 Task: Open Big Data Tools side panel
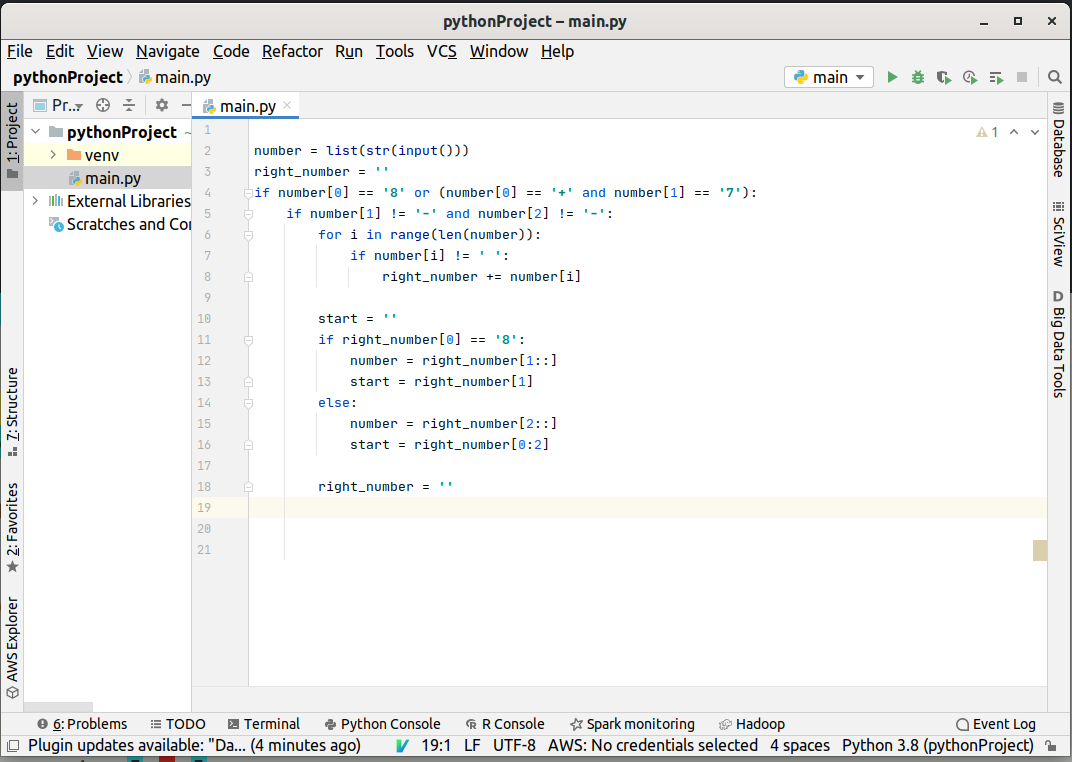tap(1058, 344)
